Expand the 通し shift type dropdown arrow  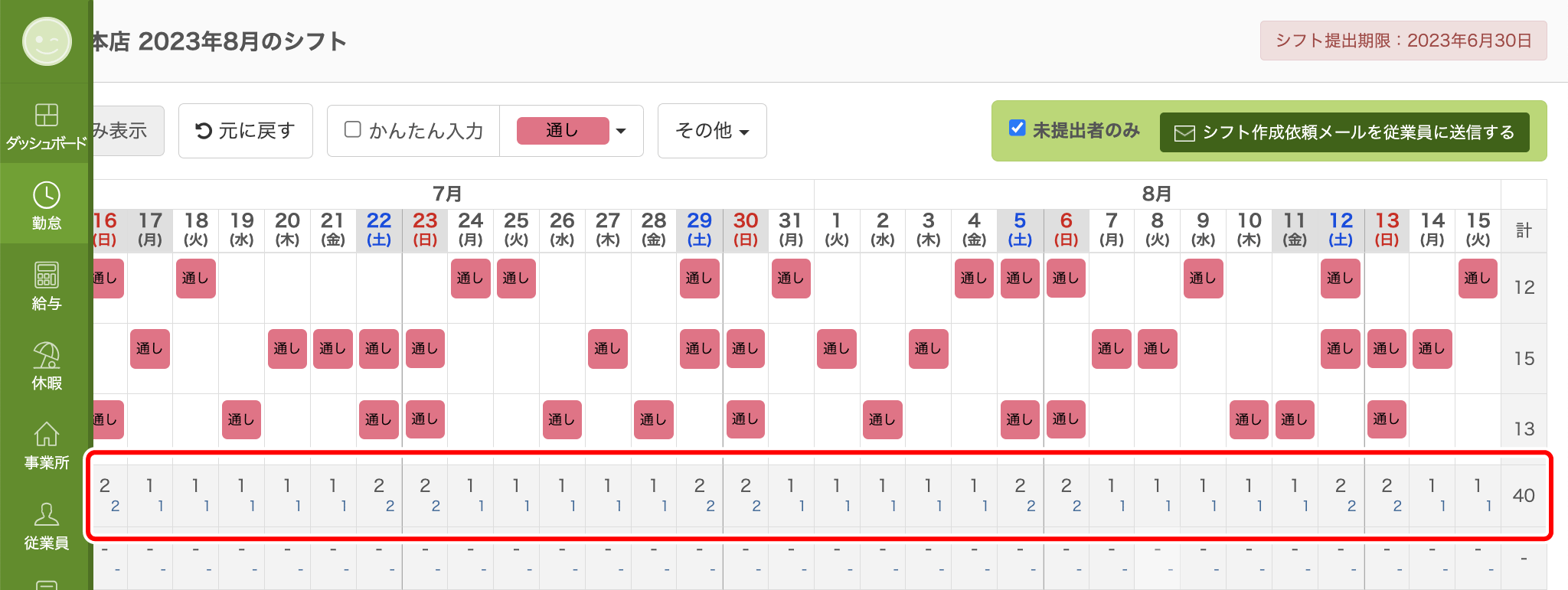click(x=621, y=131)
